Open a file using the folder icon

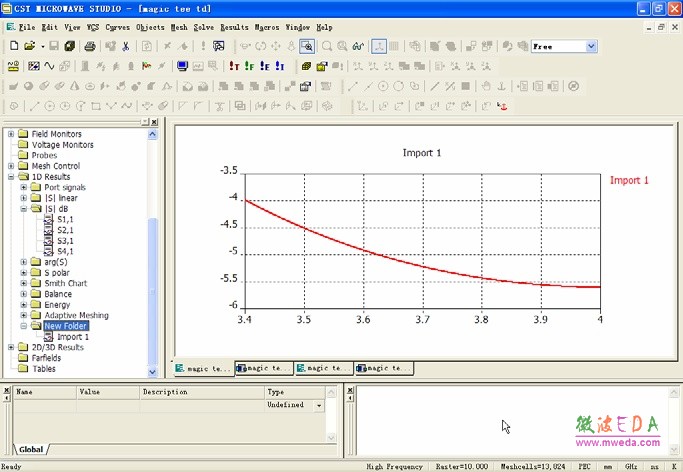click(x=30, y=46)
